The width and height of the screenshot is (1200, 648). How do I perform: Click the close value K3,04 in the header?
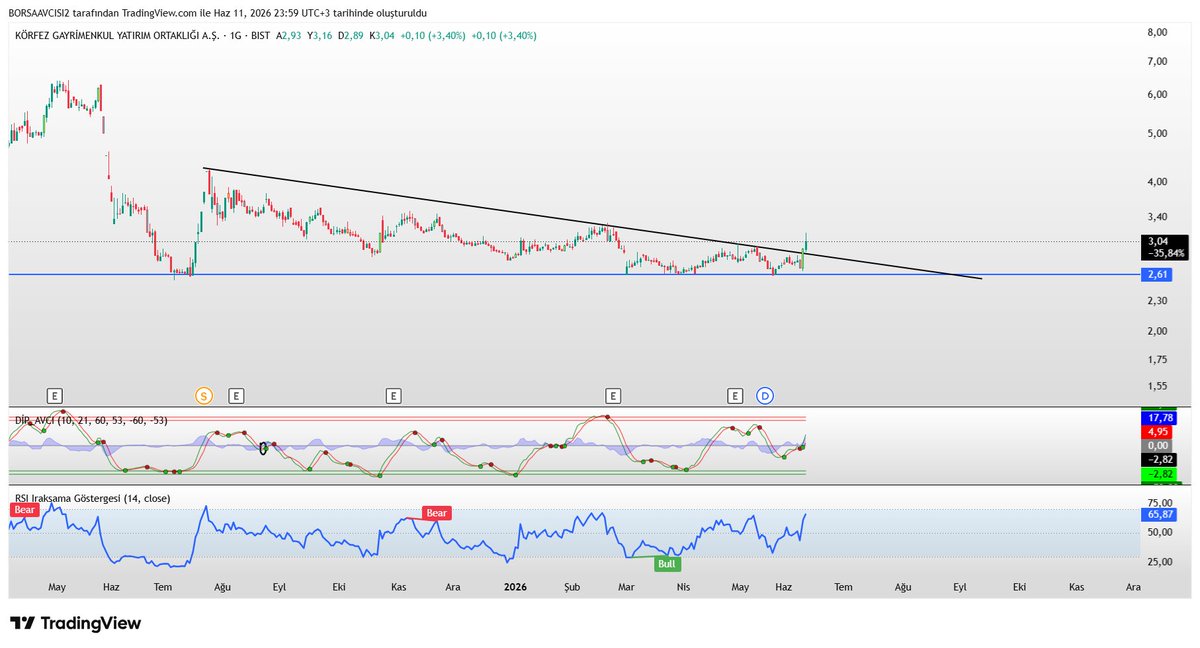pyautogui.click(x=384, y=35)
